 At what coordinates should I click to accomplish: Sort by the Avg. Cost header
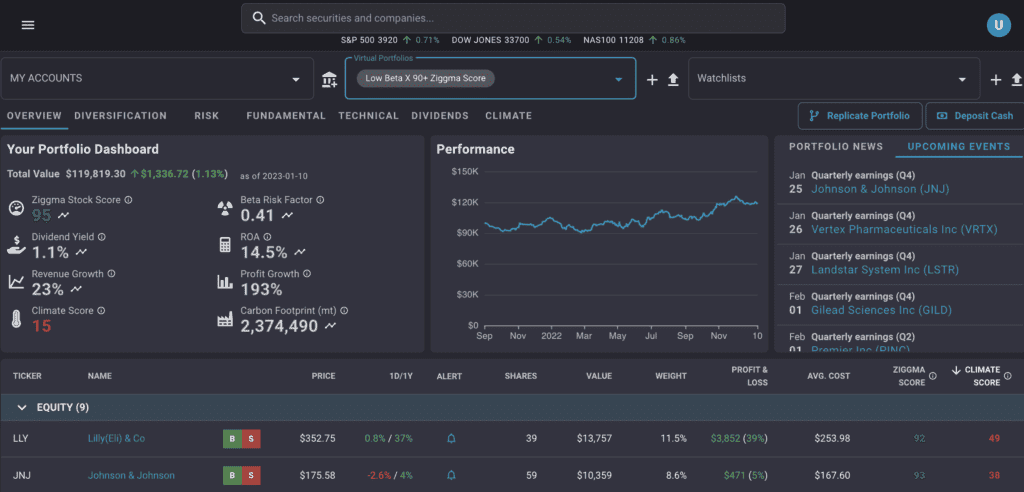[x=829, y=376]
